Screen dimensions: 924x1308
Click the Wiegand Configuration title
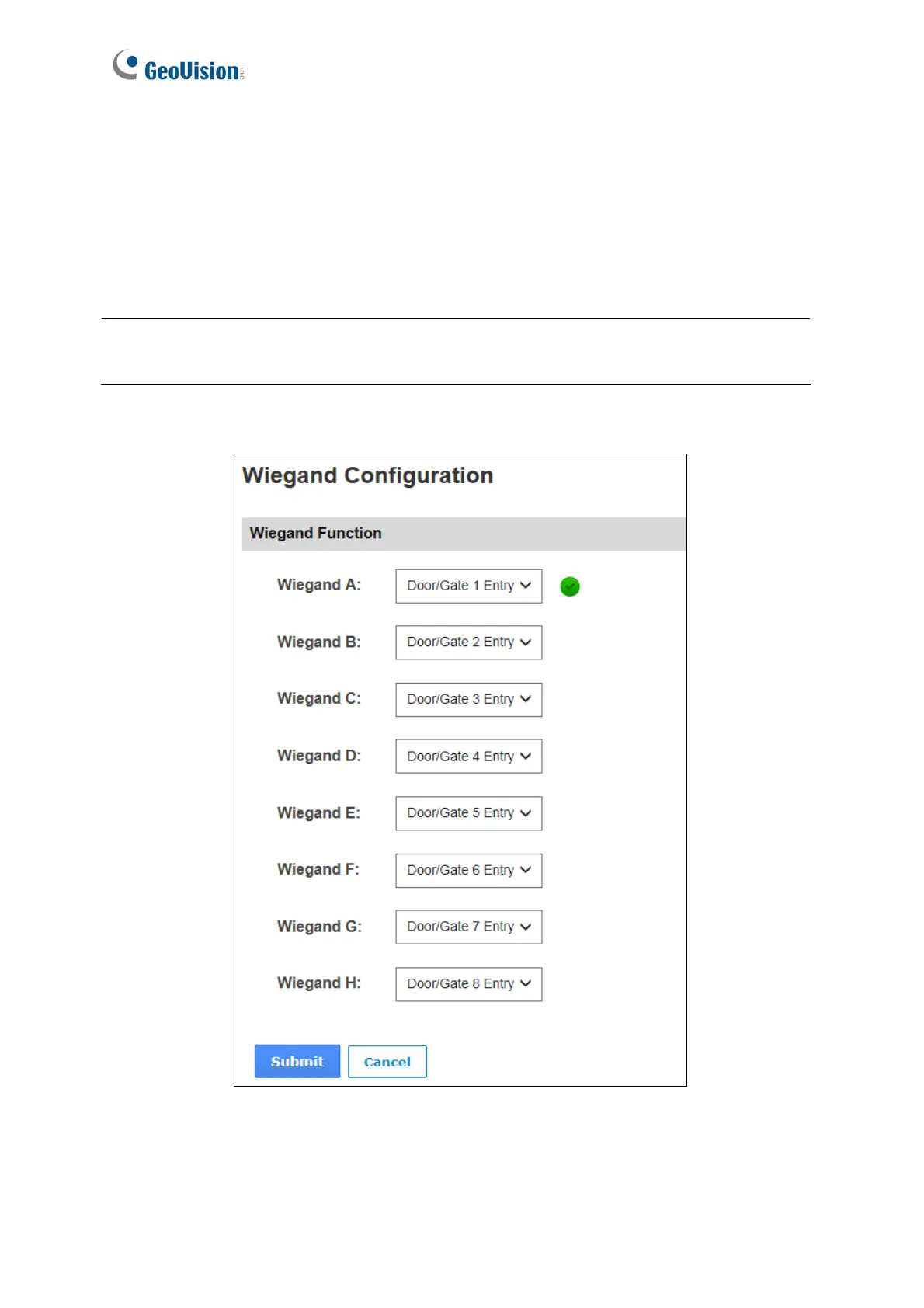coord(368,475)
